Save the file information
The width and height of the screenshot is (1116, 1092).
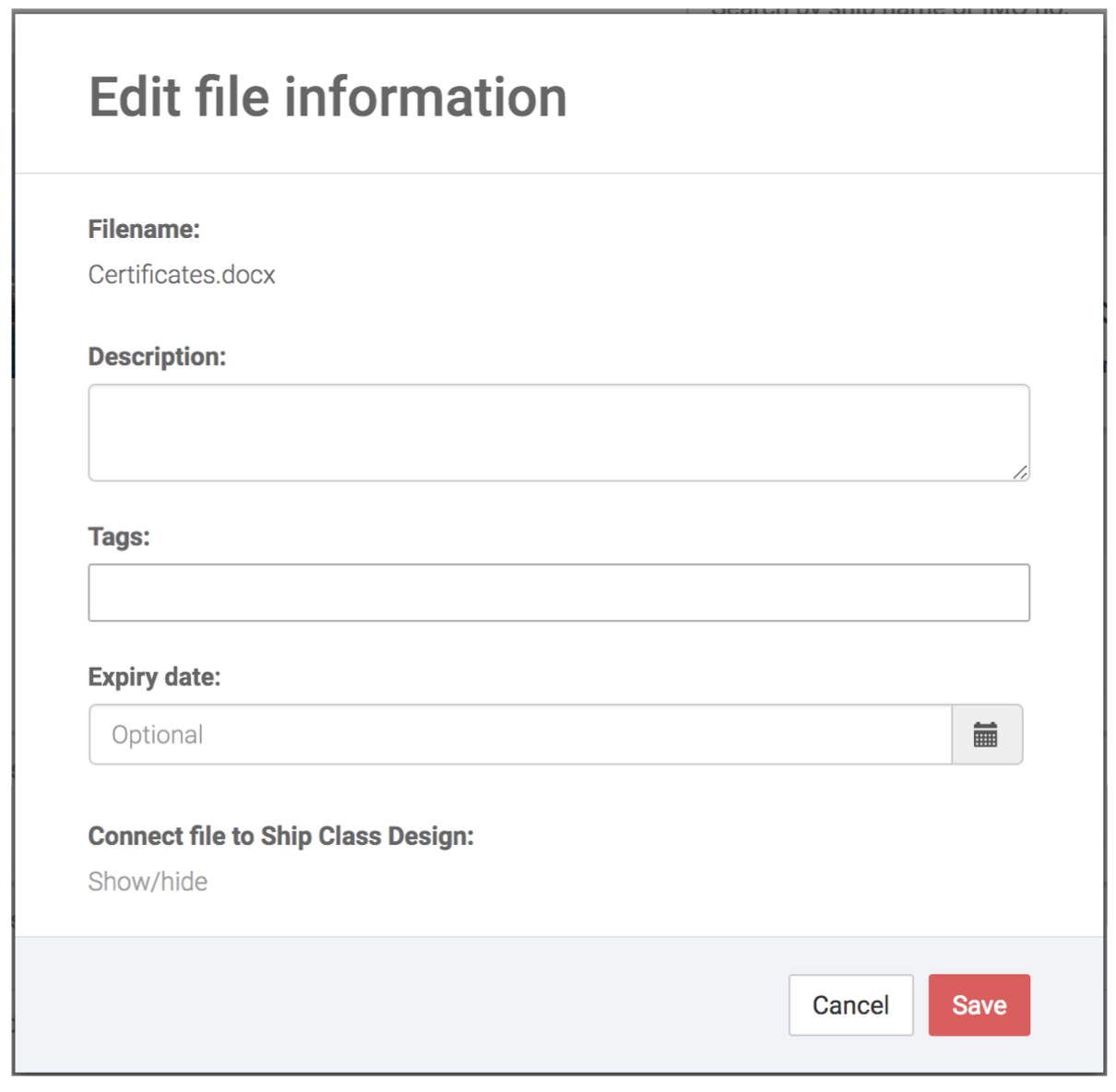(x=979, y=1005)
